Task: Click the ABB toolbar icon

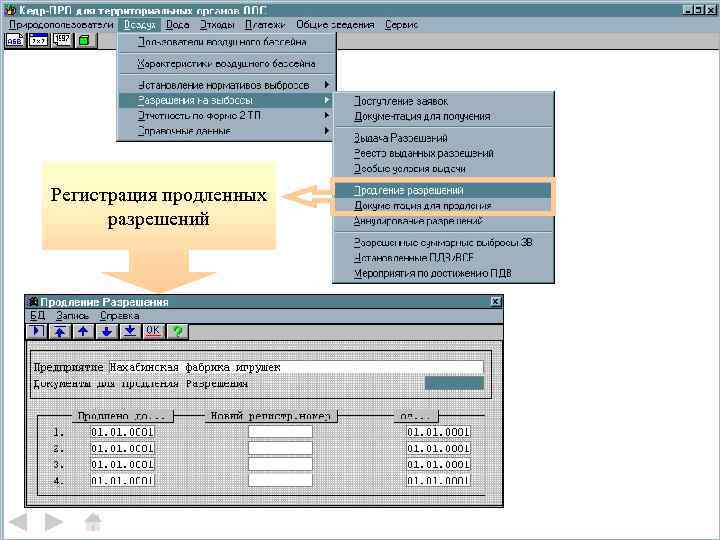Action: (x=15, y=41)
